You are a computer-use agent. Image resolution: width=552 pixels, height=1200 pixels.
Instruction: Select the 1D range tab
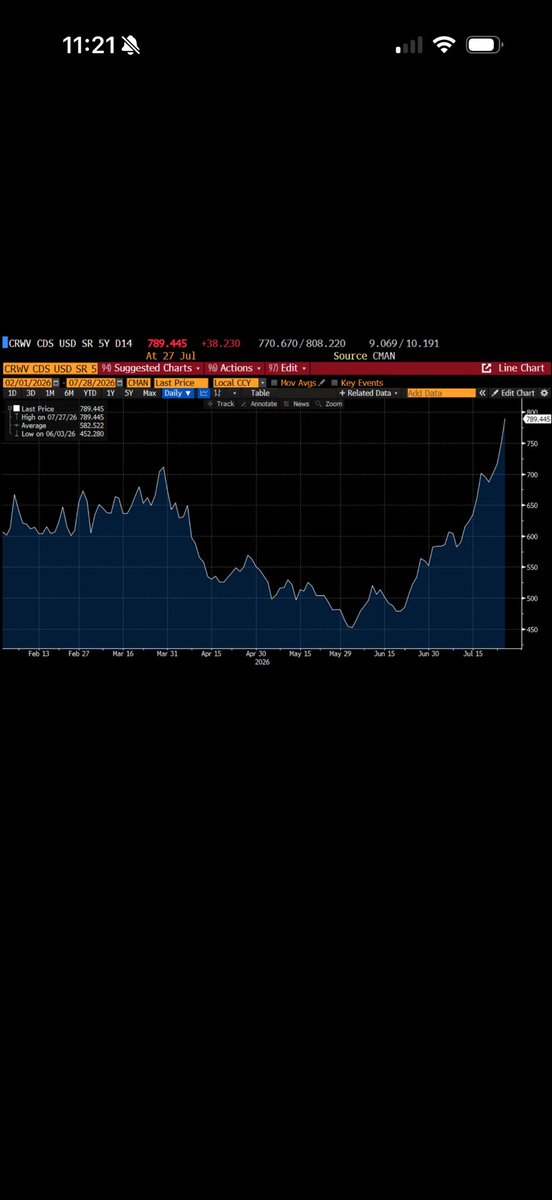(12, 393)
